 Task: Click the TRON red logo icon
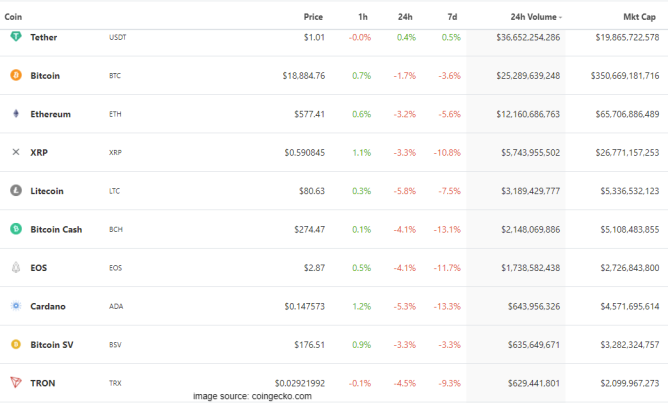[x=16, y=382]
